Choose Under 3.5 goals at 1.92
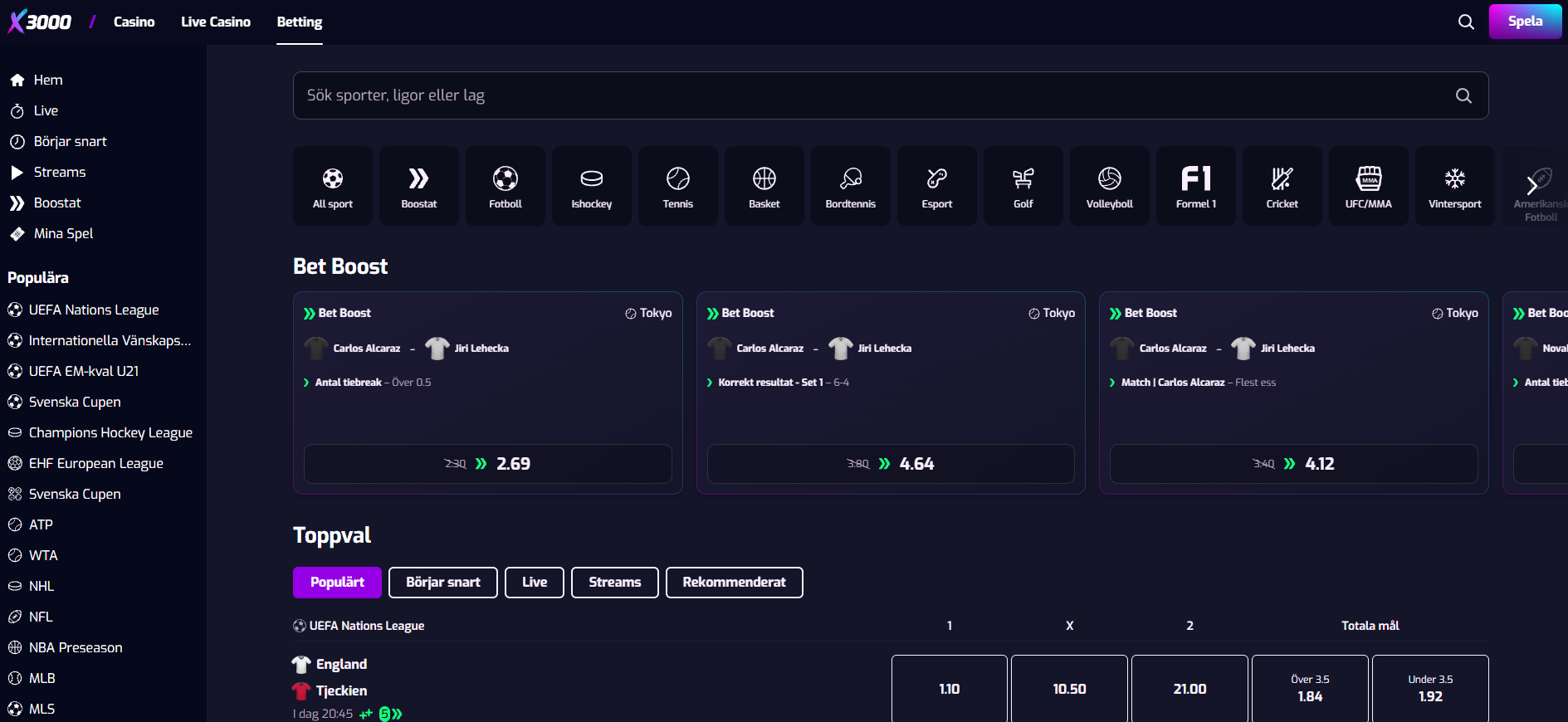Image resolution: width=1568 pixels, height=722 pixels. [1431, 689]
